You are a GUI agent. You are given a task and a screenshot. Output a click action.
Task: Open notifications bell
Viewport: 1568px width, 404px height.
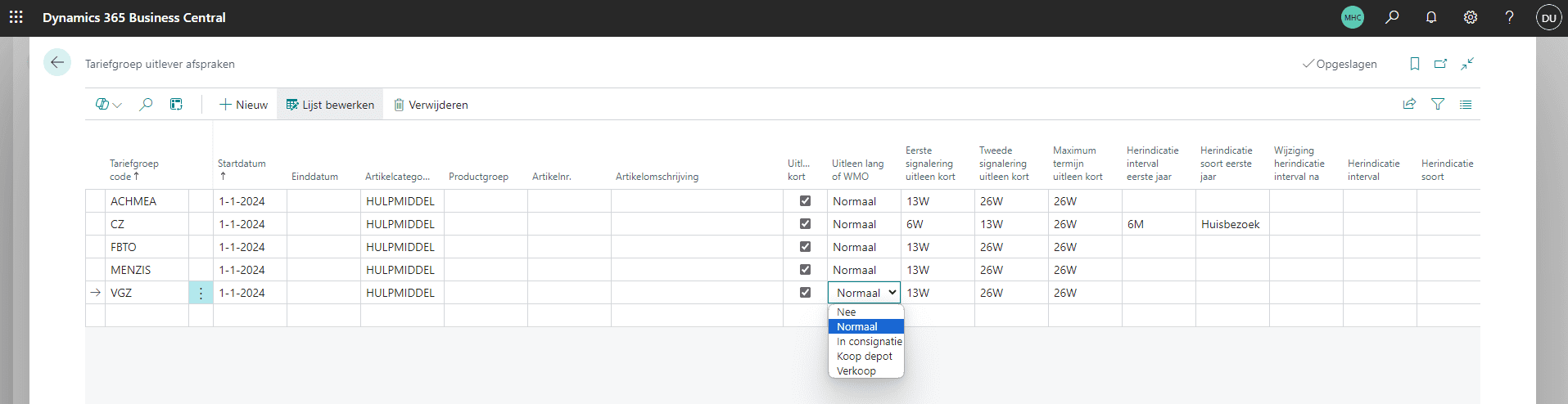point(1431,17)
